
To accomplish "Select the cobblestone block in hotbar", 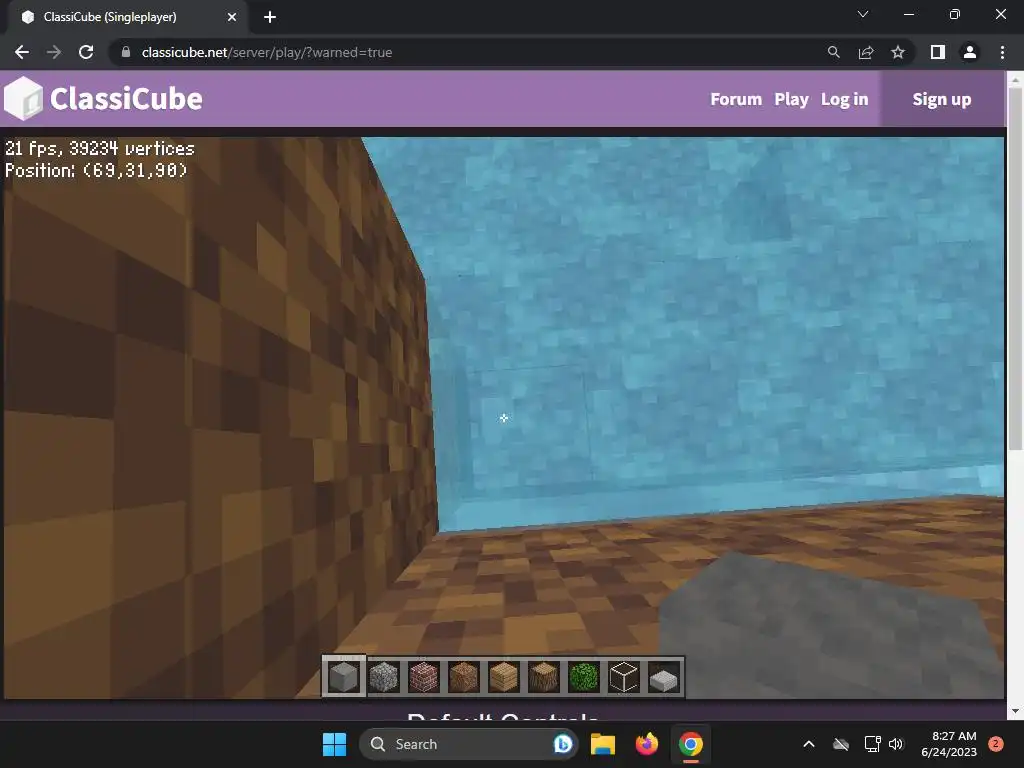I will pyautogui.click(x=384, y=677).
